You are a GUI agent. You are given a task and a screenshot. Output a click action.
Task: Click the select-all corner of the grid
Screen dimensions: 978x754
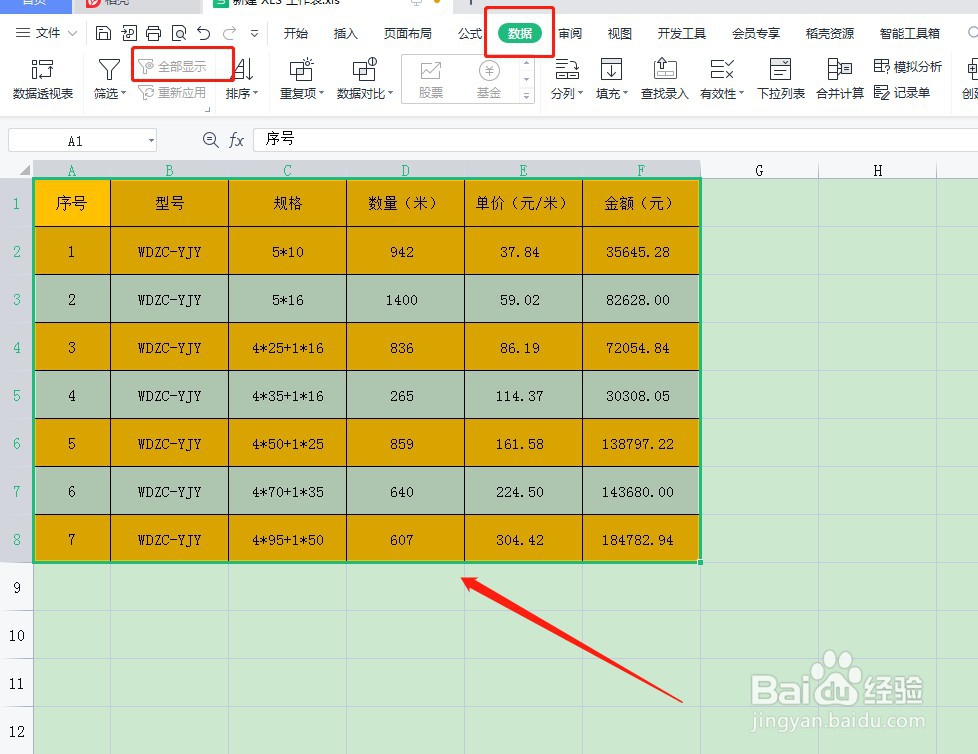click(x=24, y=170)
